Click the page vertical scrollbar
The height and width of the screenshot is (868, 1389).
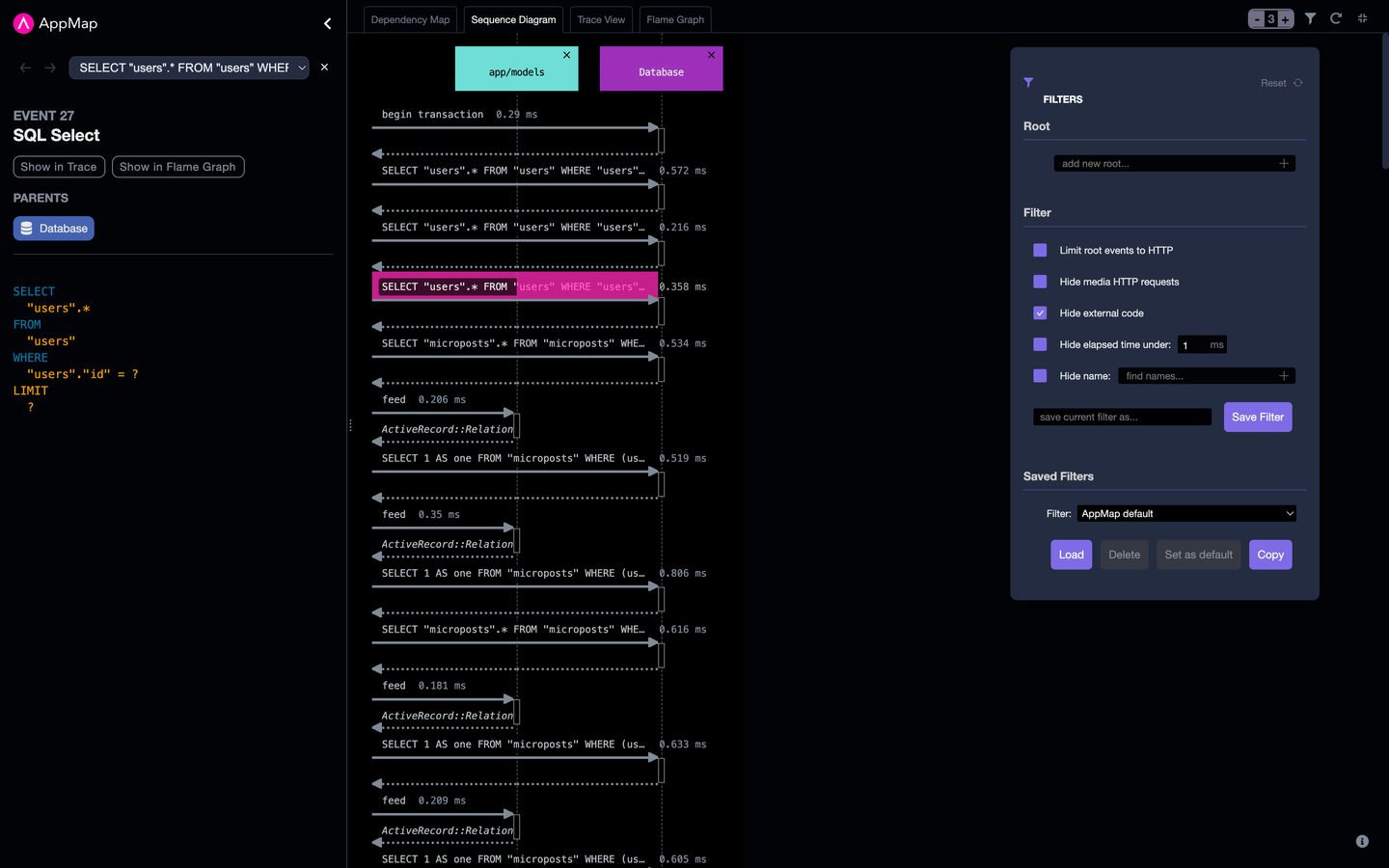tap(1385, 101)
